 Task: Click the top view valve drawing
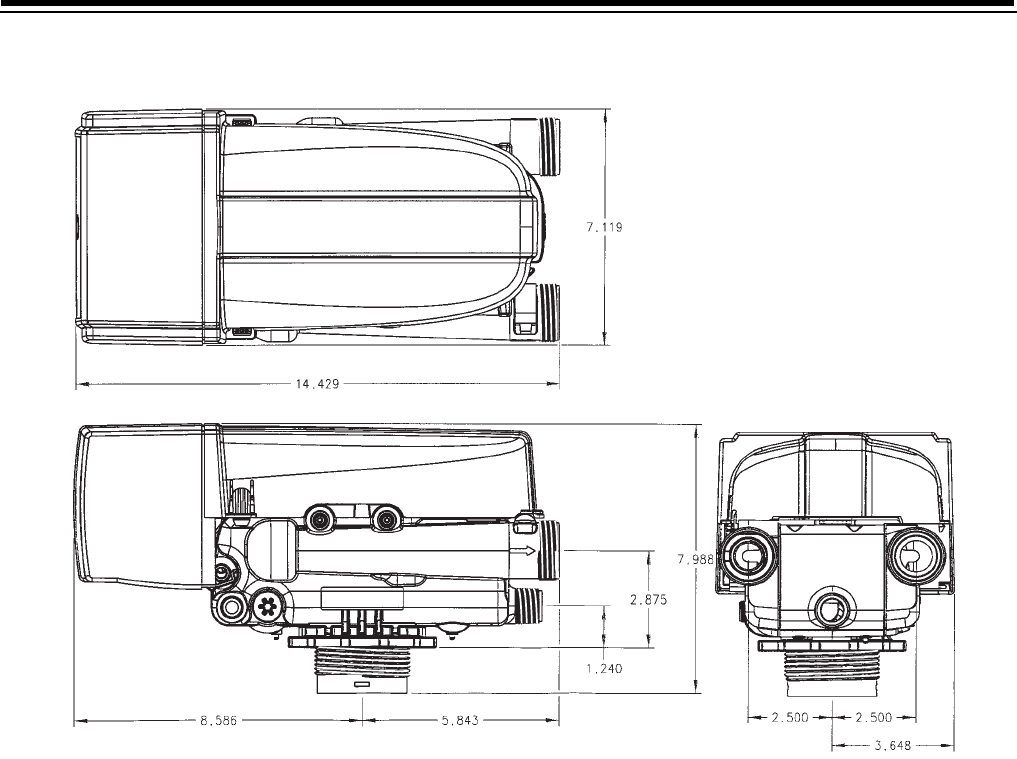[318, 227]
